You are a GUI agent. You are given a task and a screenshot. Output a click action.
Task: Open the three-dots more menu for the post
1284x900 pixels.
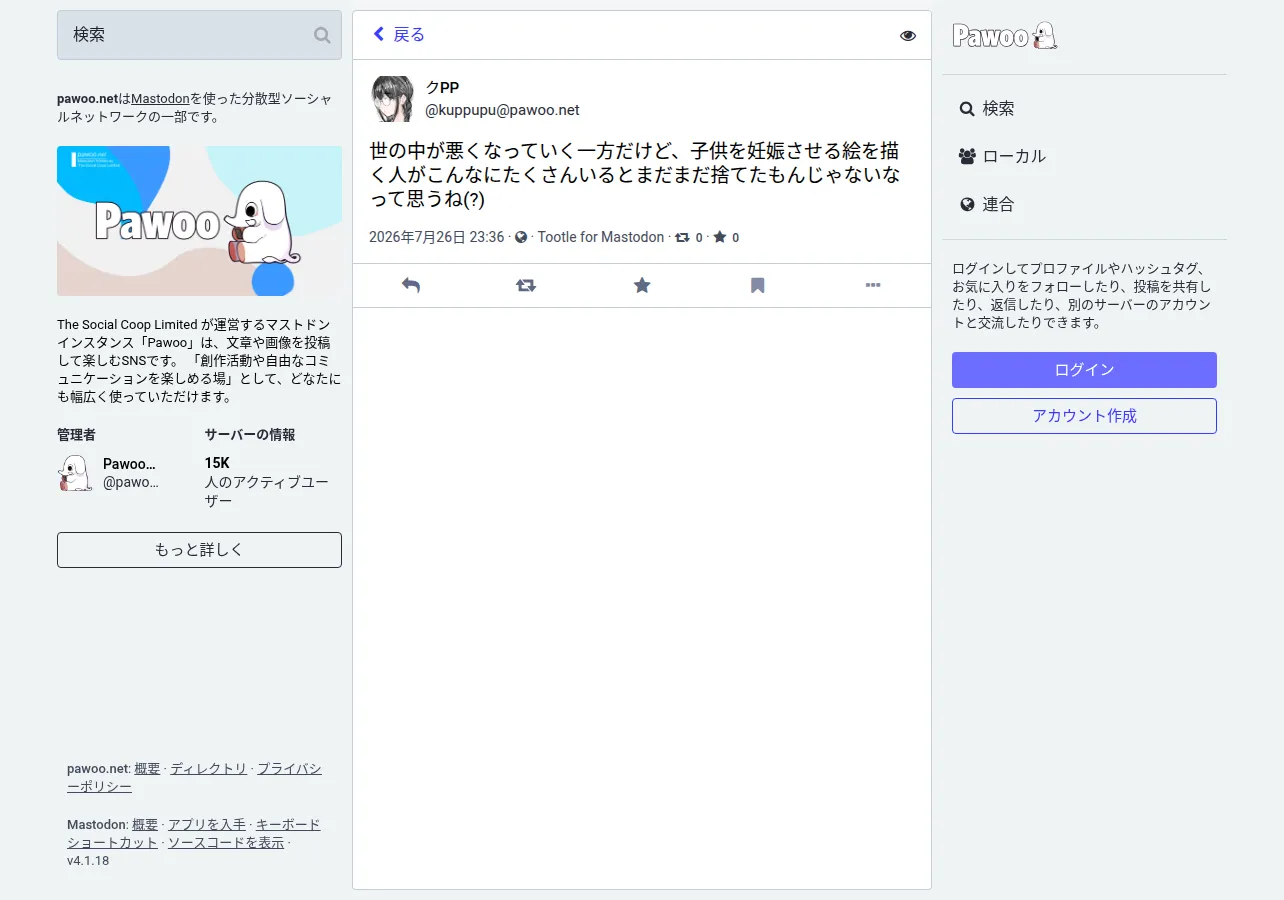click(873, 285)
